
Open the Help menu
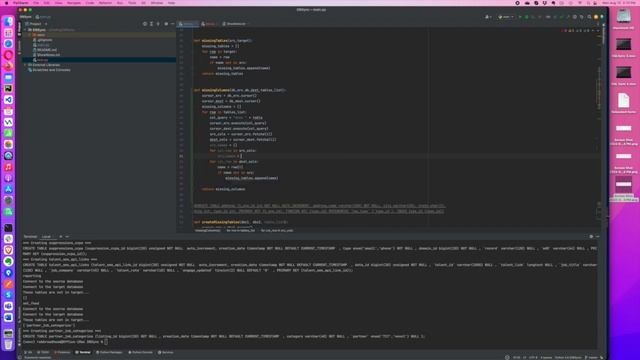[171, 3]
